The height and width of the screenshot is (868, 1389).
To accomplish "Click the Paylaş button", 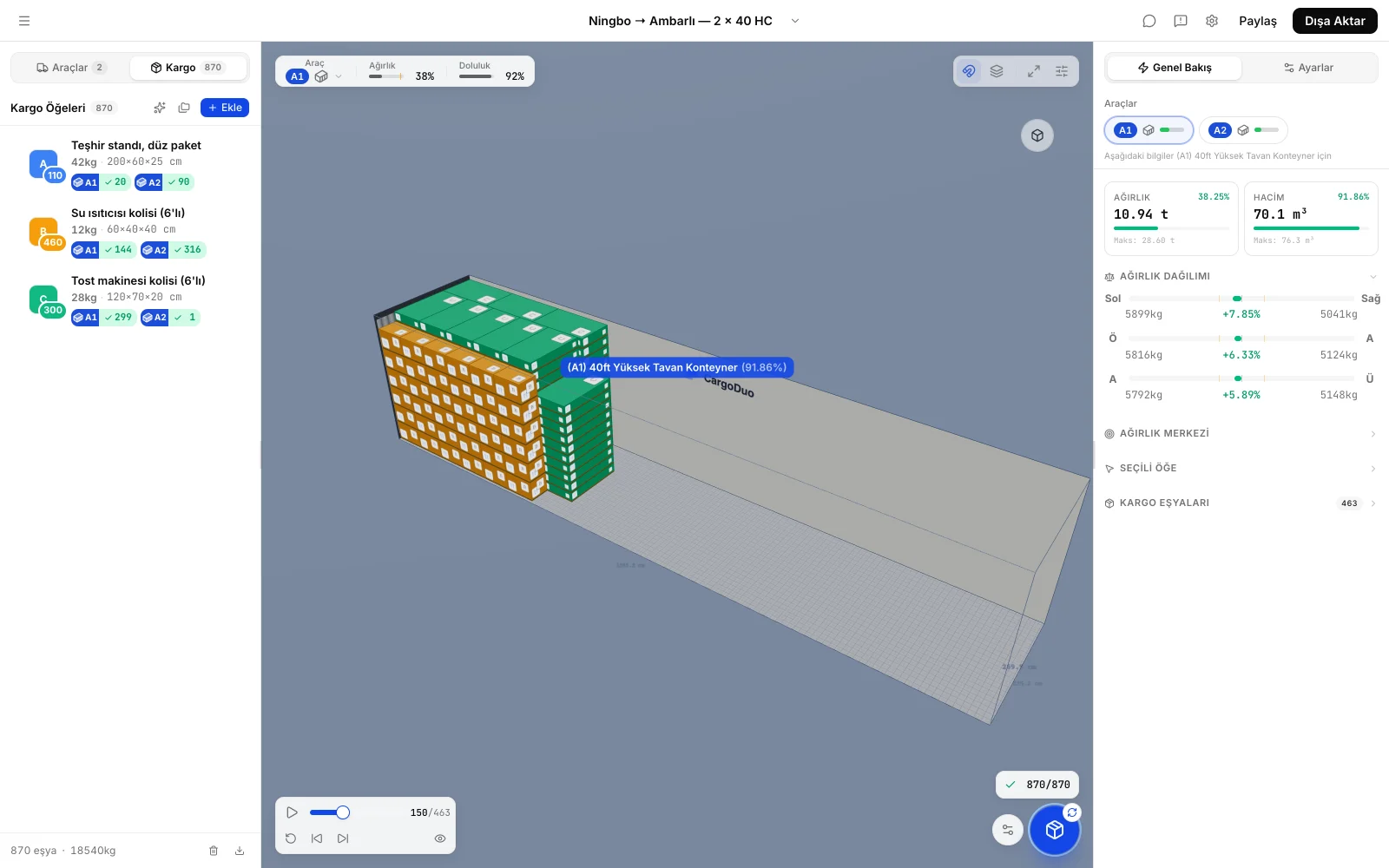I will pyautogui.click(x=1257, y=21).
